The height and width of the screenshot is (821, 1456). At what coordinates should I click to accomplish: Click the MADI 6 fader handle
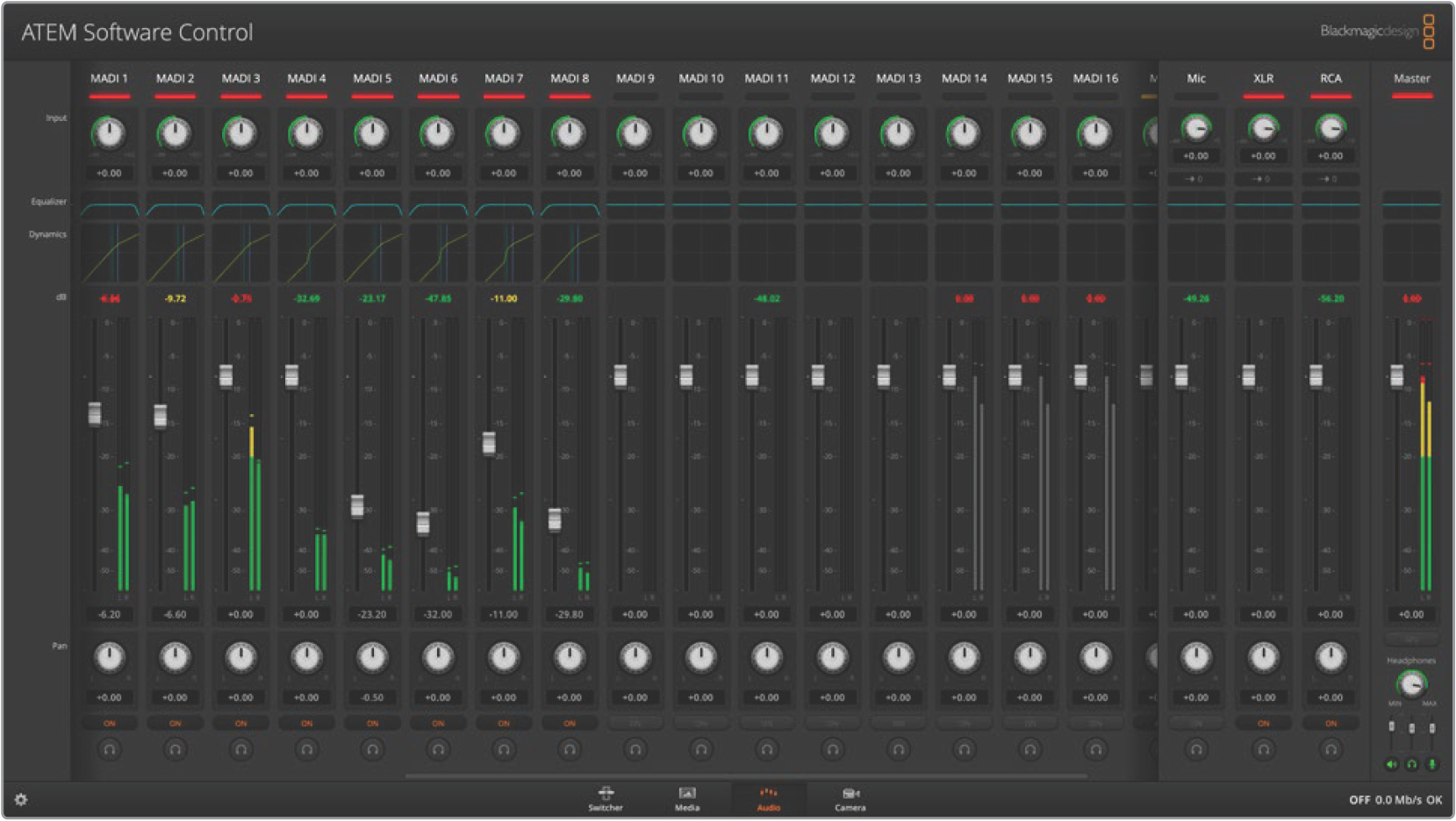423,523
